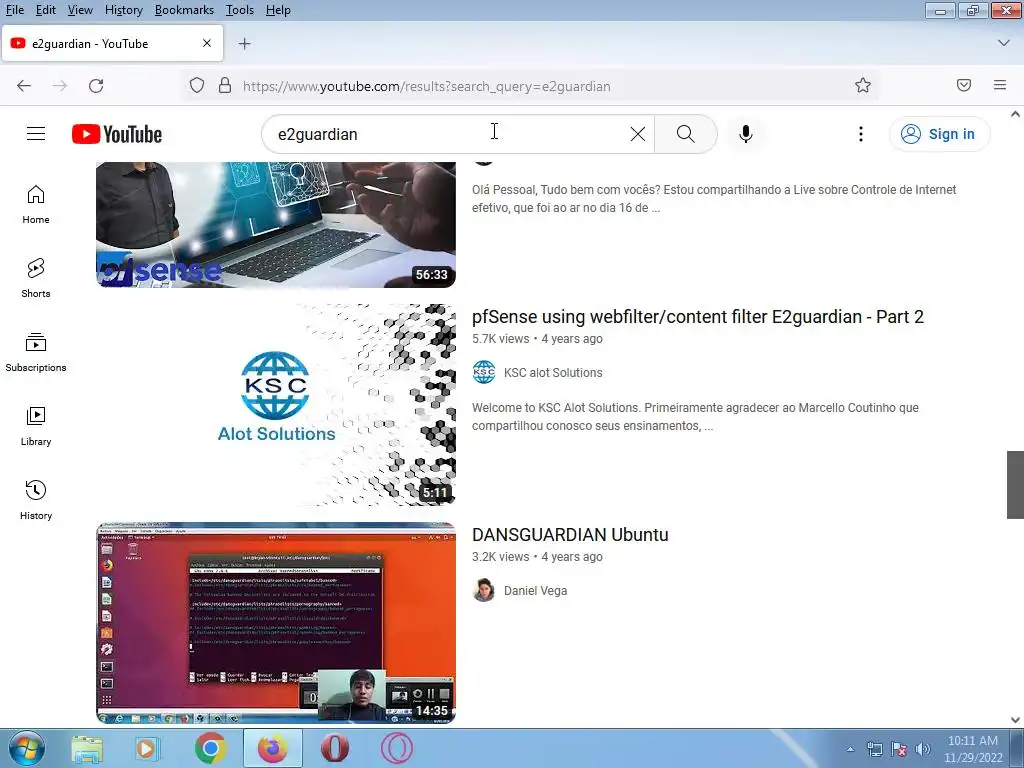This screenshot has height=768, width=1024.
Task: Open the YouTube hamburger guide menu
Action: tap(36, 134)
